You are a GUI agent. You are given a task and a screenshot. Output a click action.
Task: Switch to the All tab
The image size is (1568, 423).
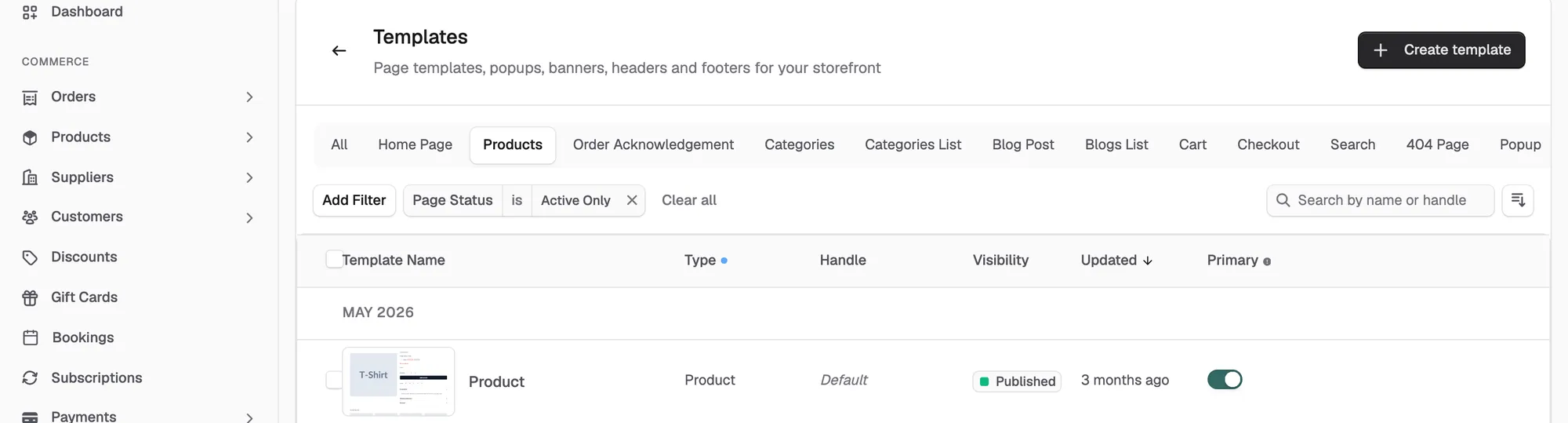tap(339, 145)
